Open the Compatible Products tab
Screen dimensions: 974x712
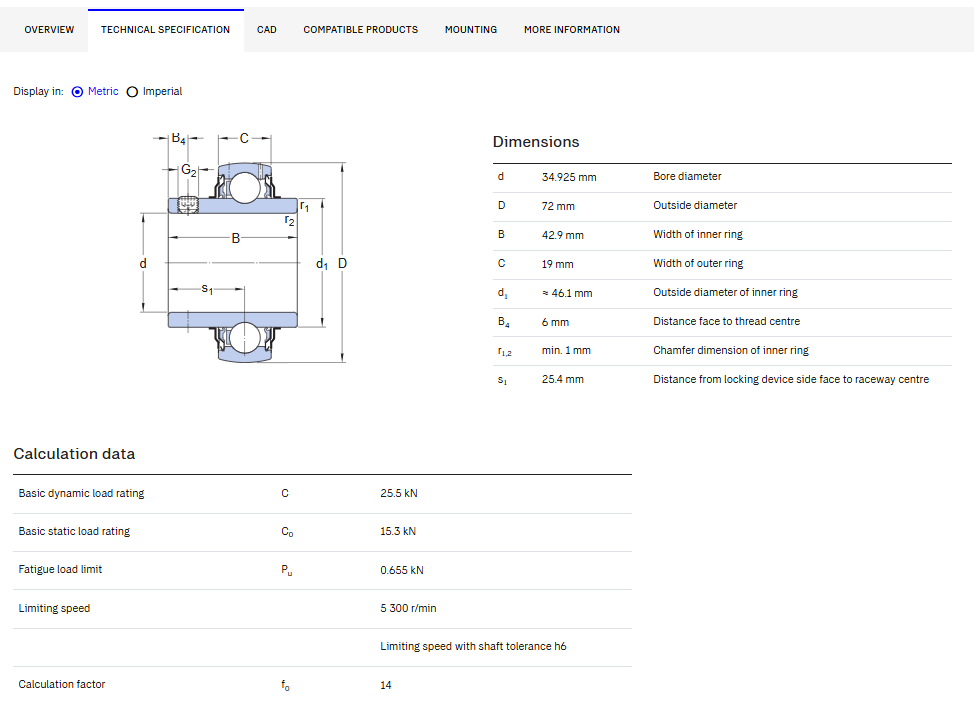coord(360,30)
